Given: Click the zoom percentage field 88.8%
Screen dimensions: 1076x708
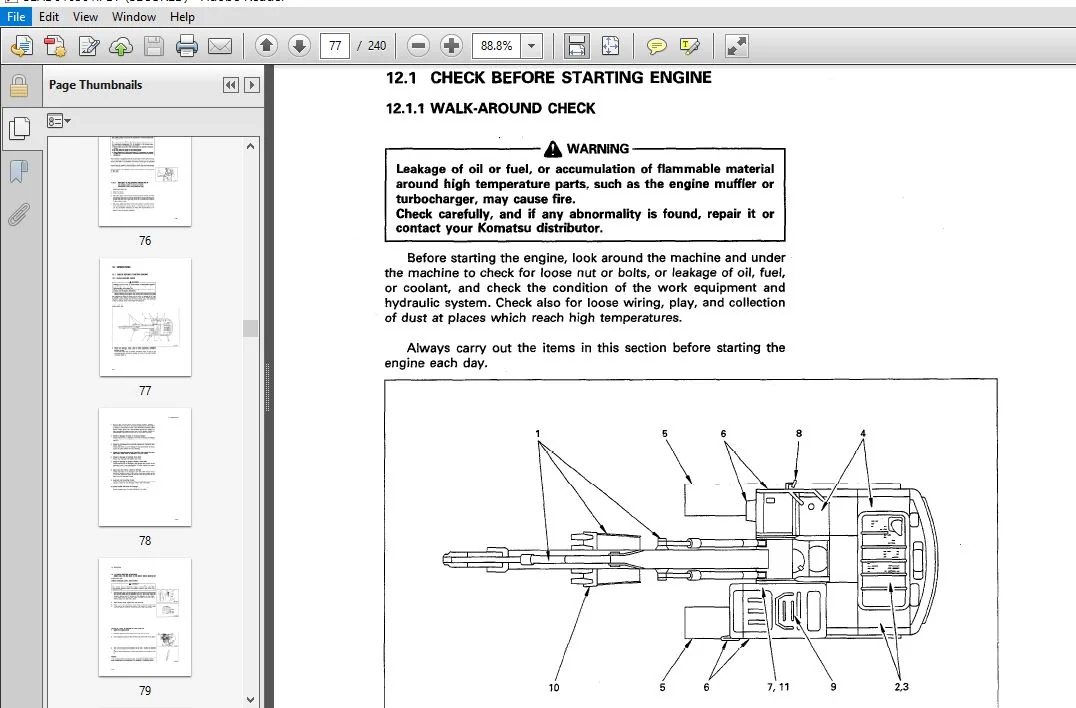Looking at the screenshot, I should pos(496,46).
